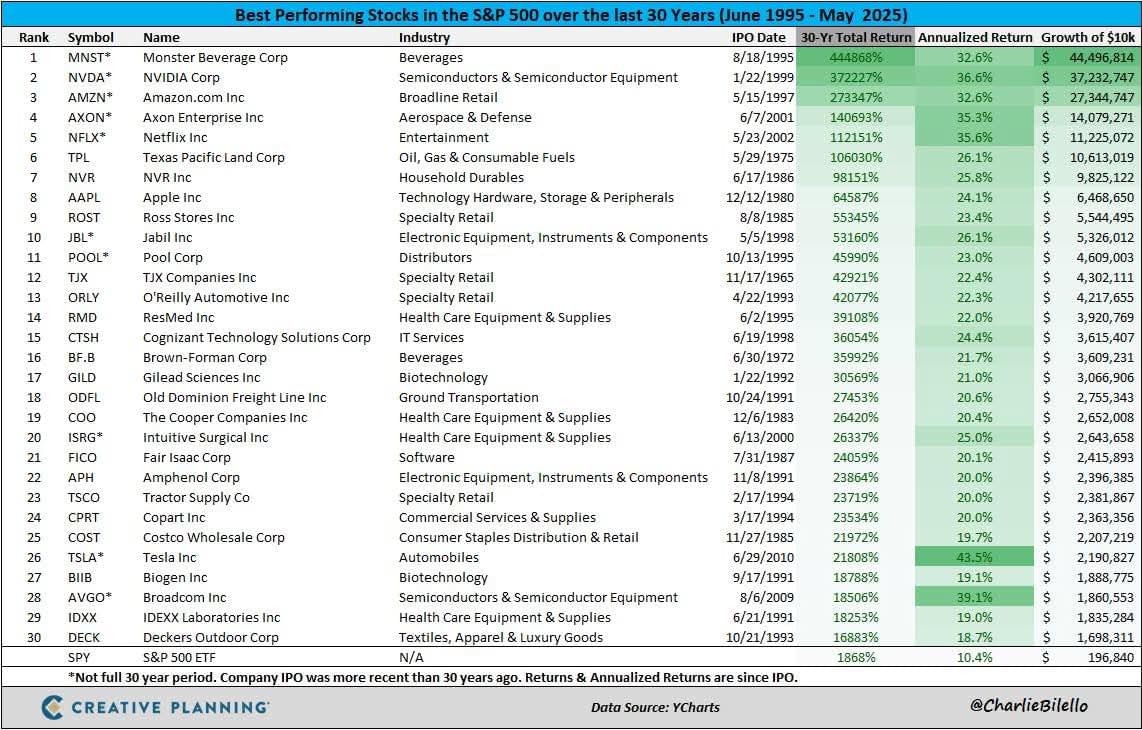Click the Industry column header

pyautogui.click(x=425, y=37)
